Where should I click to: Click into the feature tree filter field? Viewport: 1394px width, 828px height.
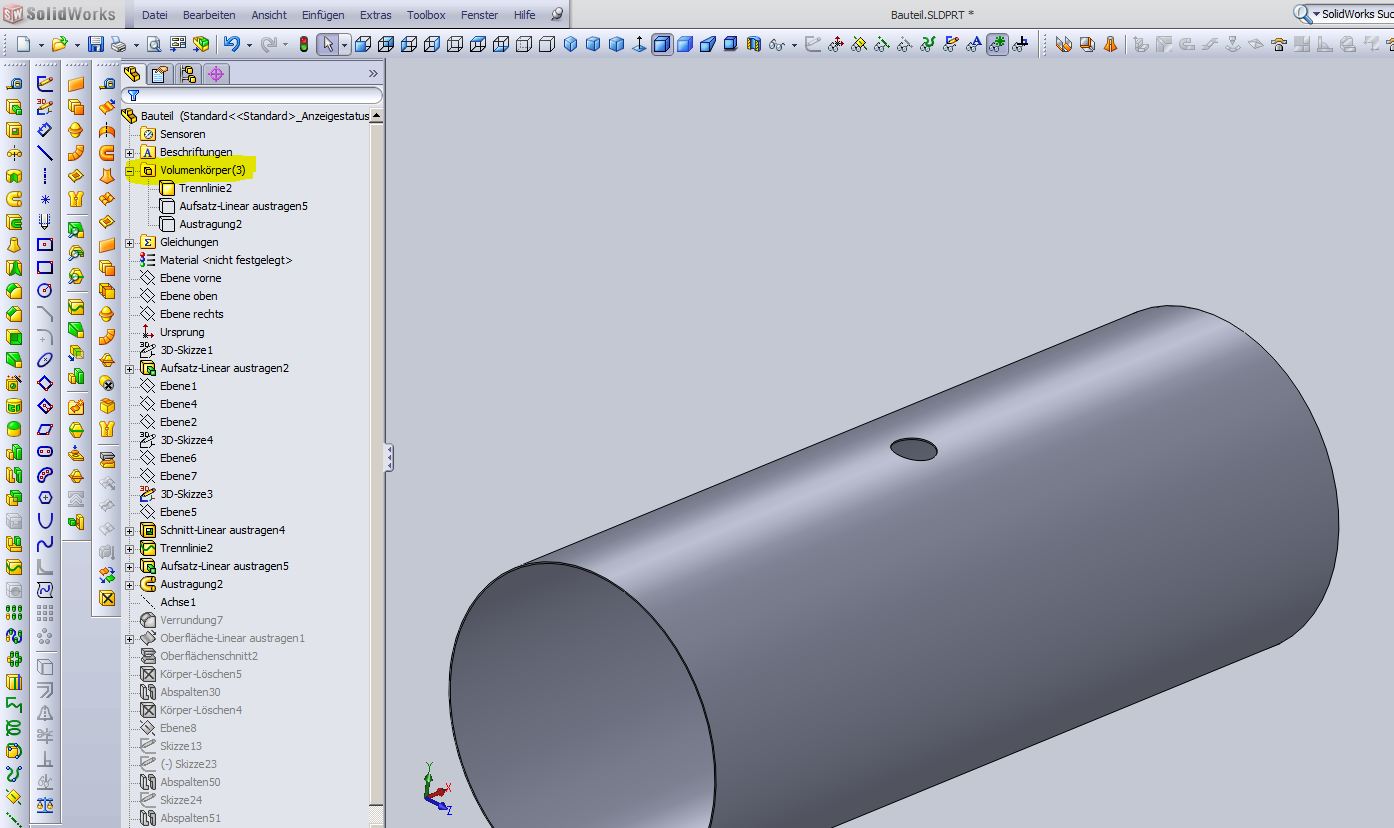click(252, 95)
